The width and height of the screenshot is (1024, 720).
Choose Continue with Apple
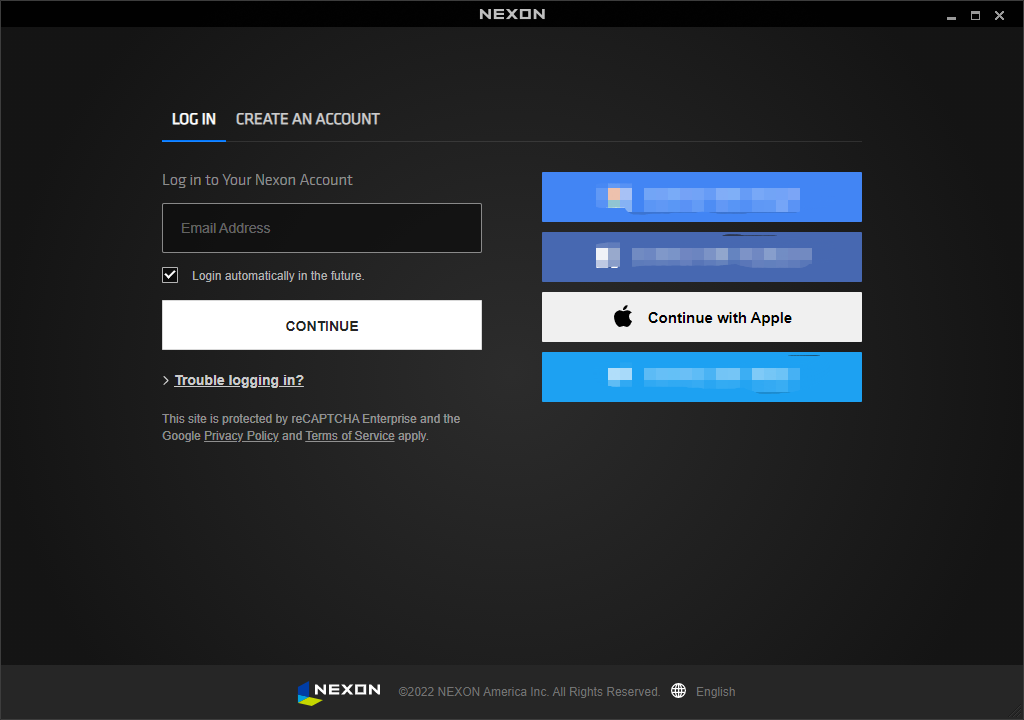pyautogui.click(x=702, y=317)
